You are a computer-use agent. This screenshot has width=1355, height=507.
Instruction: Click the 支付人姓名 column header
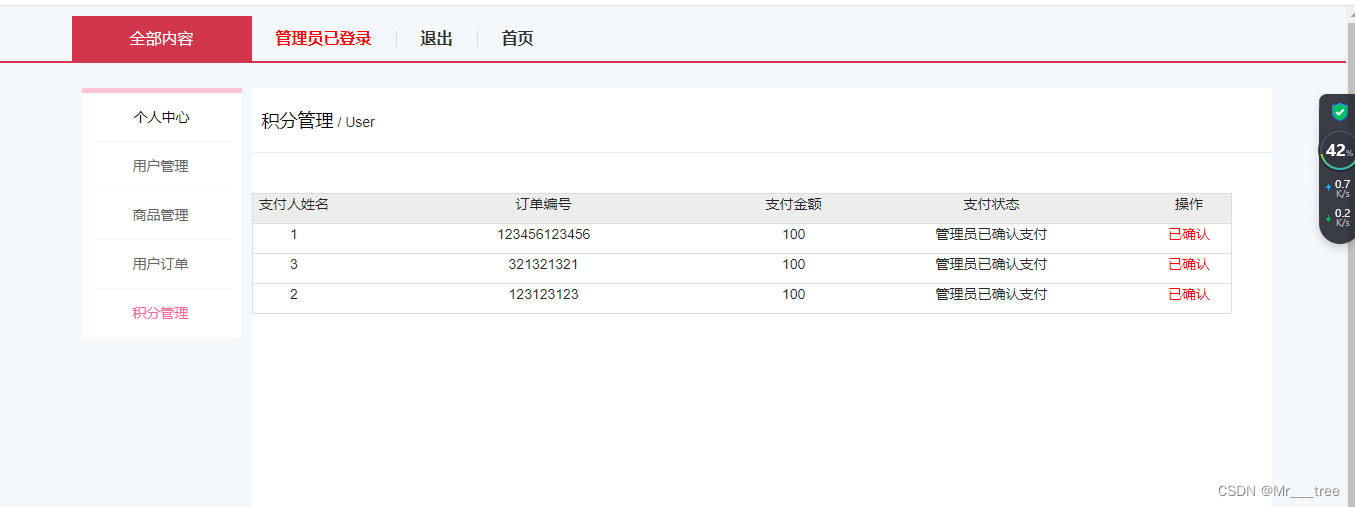point(294,204)
